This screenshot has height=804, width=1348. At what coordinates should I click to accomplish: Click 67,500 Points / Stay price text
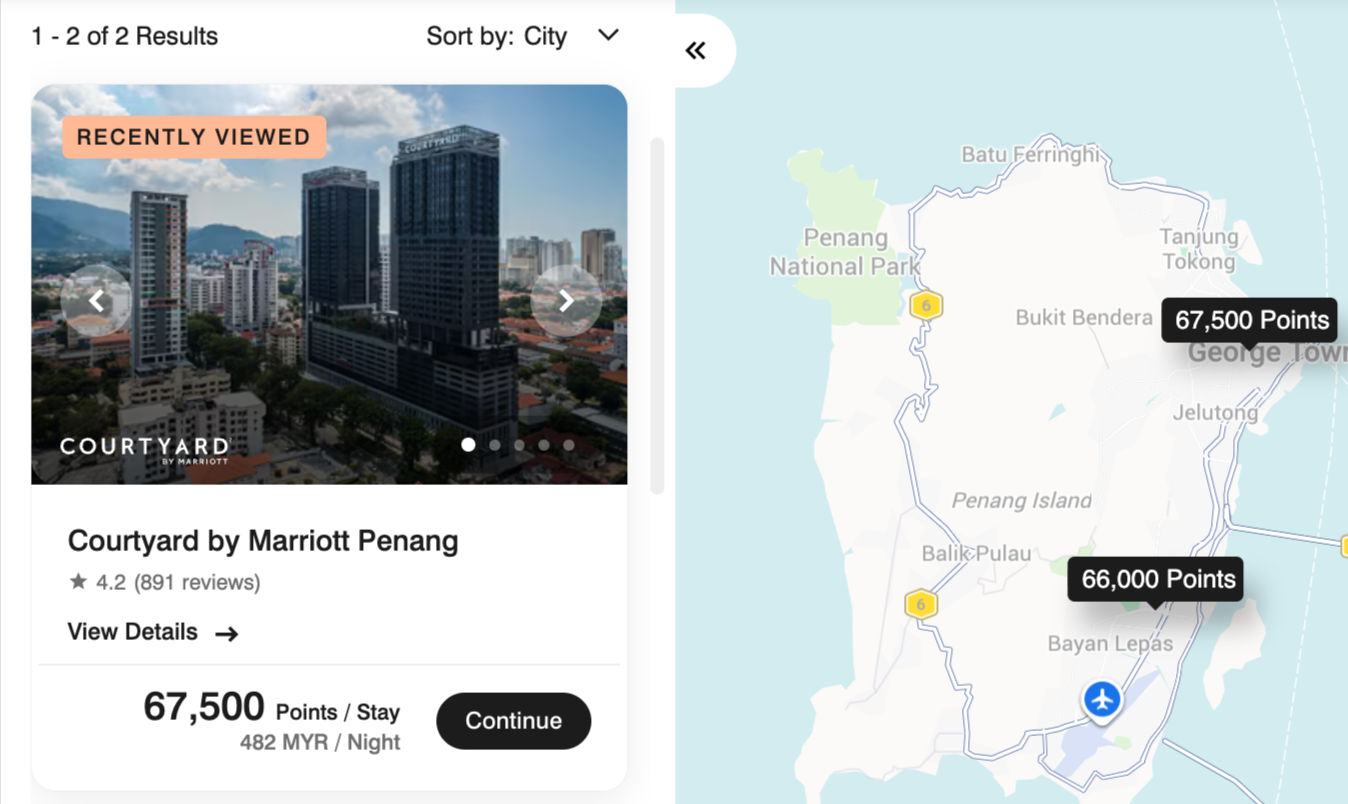[x=272, y=707]
